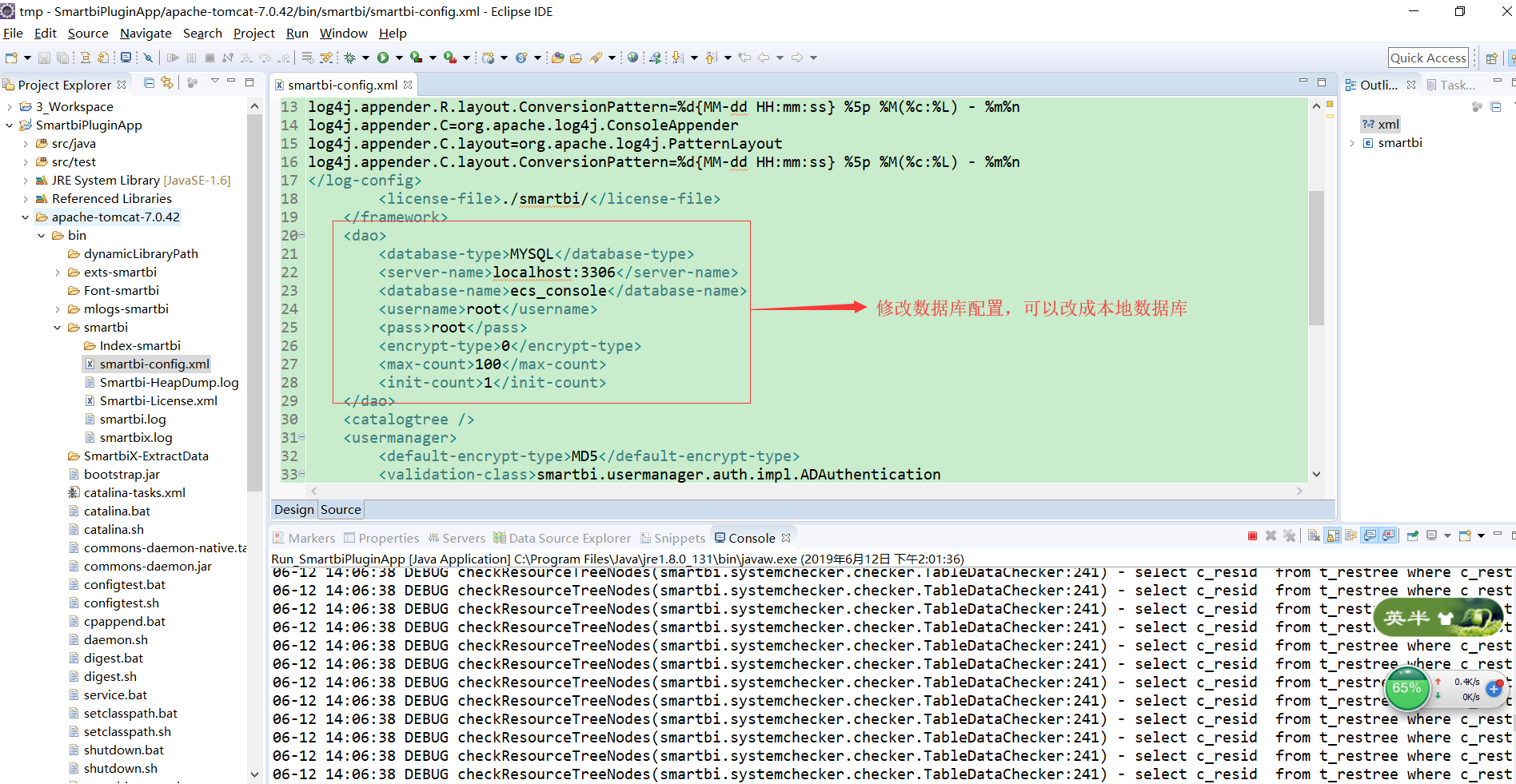Click the Pin Console icon
1516x784 pixels.
(1413, 536)
